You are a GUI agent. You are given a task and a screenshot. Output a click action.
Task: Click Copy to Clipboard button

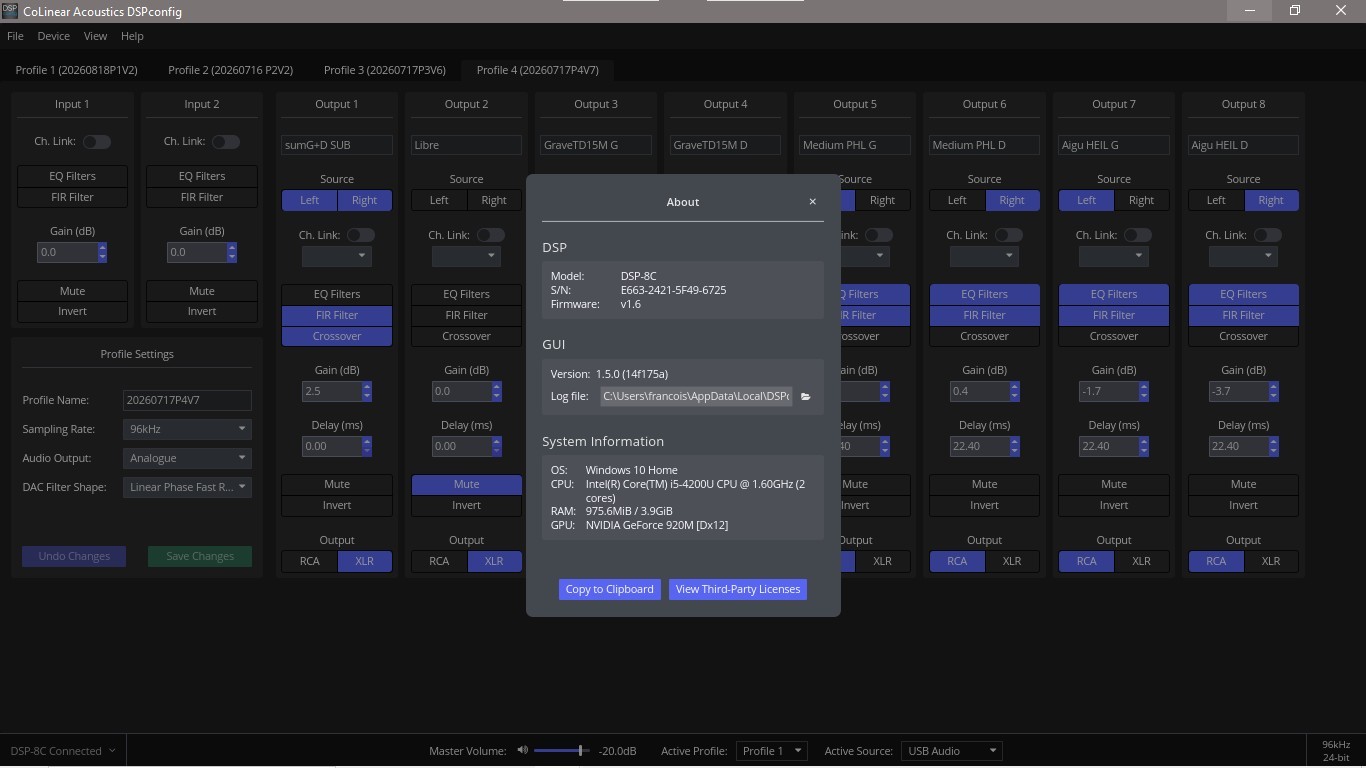(609, 589)
